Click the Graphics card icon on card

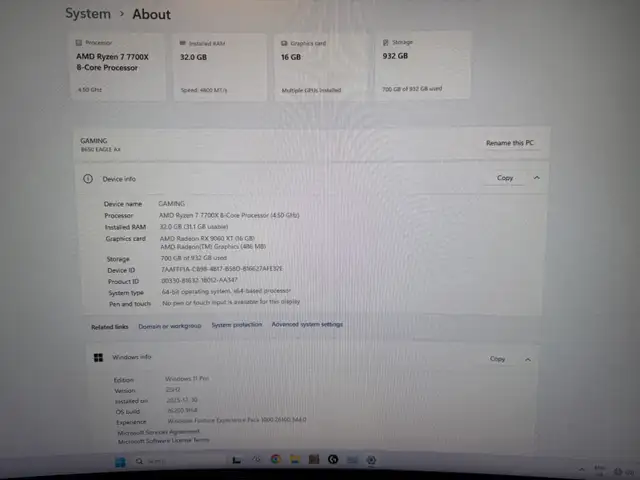(x=284, y=43)
